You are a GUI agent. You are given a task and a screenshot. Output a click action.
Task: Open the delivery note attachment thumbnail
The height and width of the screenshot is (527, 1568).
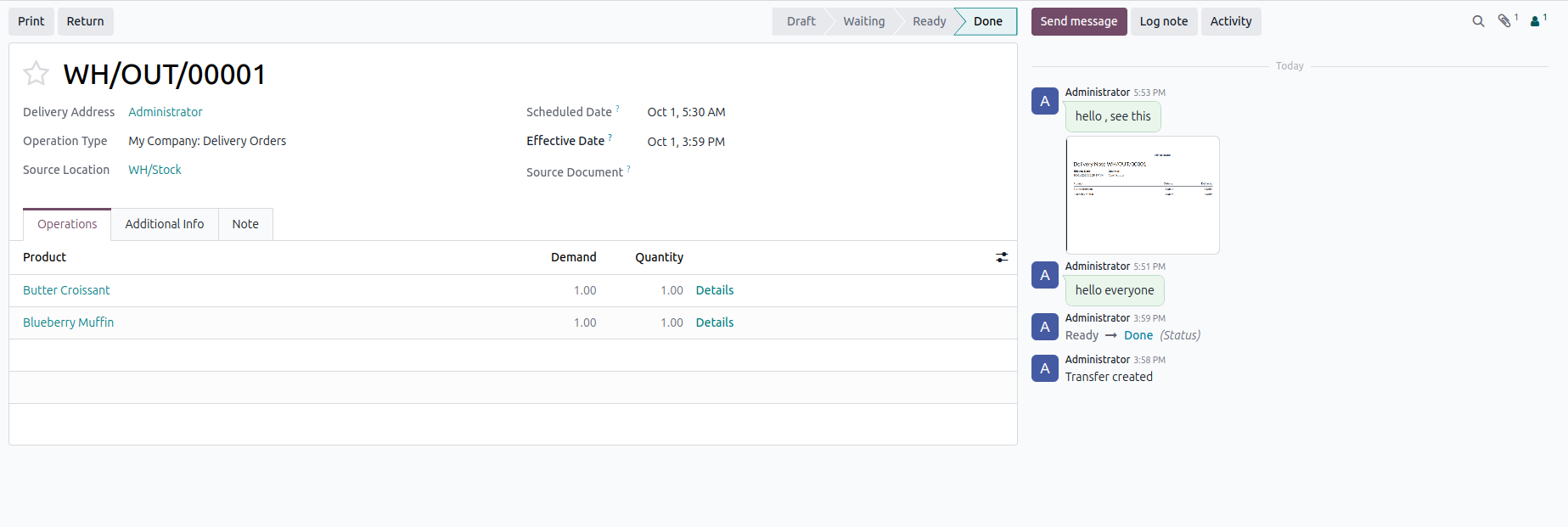pyautogui.click(x=1143, y=195)
